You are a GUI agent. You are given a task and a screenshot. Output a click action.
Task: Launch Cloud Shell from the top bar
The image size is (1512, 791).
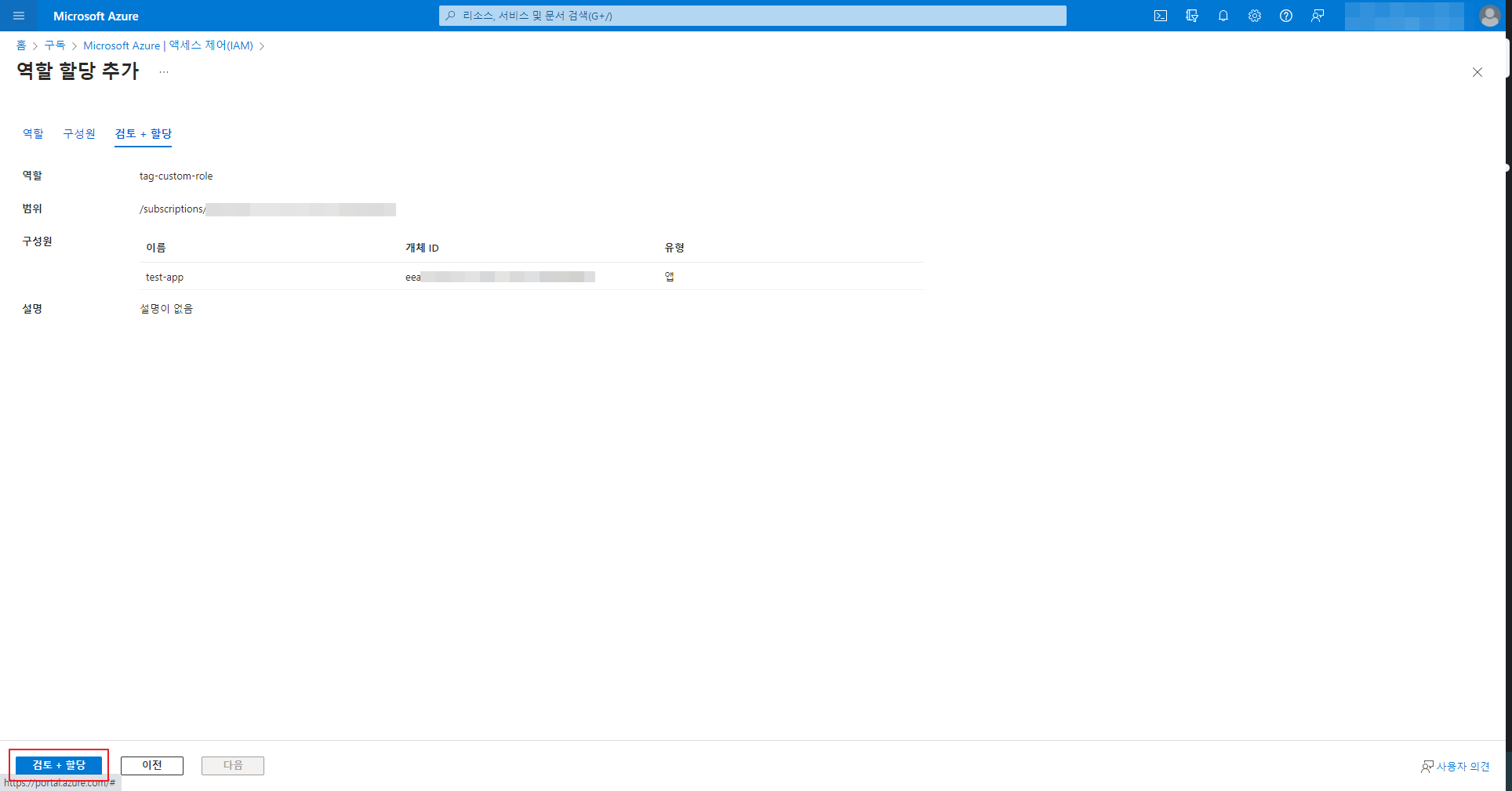pos(1161,16)
